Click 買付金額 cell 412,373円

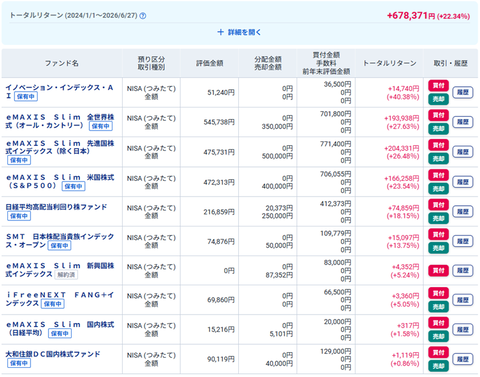[335, 204]
